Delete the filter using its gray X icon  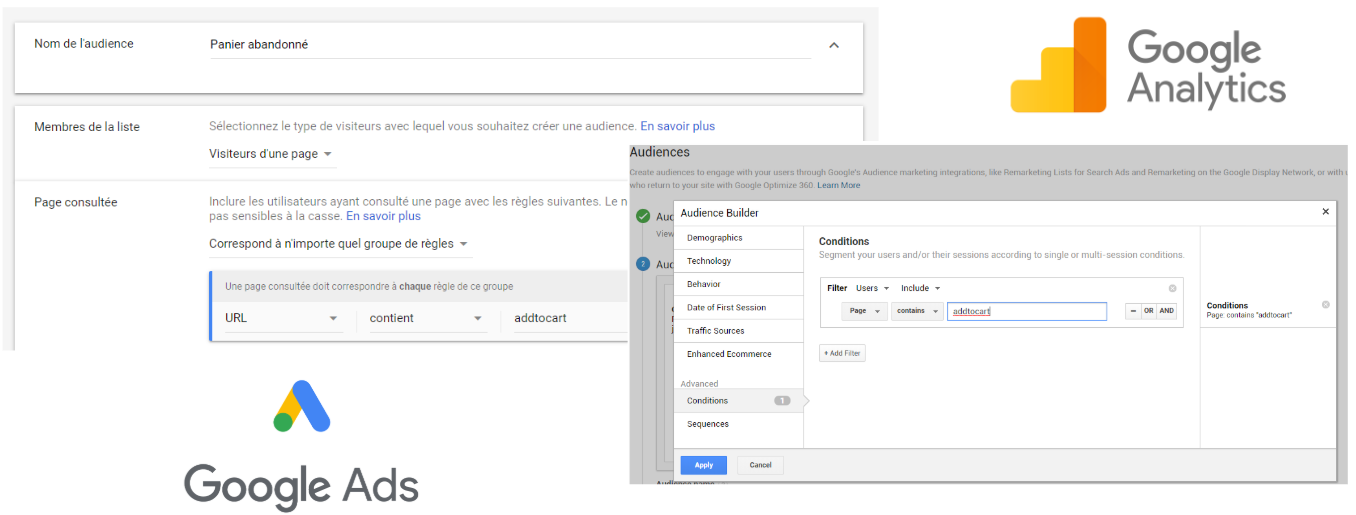pyautogui.click(x=1172, y=288)
